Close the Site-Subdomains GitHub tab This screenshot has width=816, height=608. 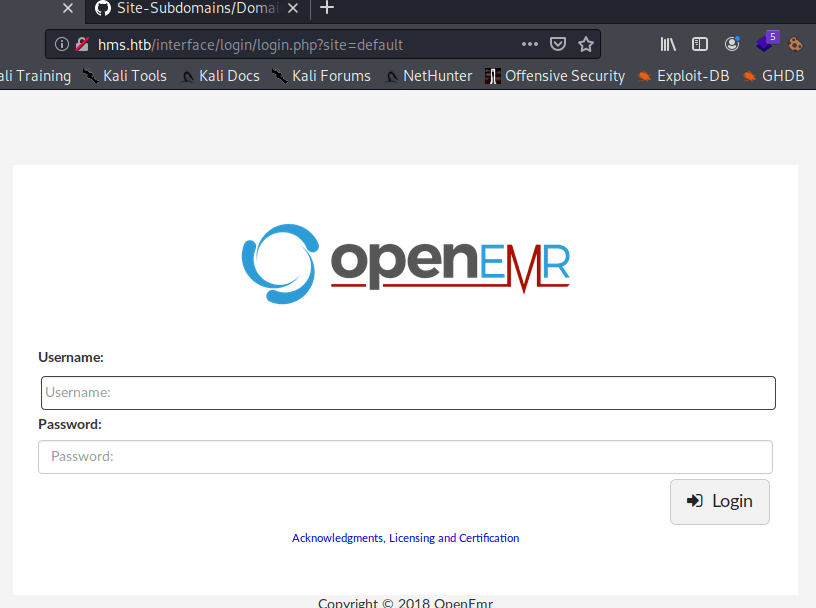[x=293, y=8]
